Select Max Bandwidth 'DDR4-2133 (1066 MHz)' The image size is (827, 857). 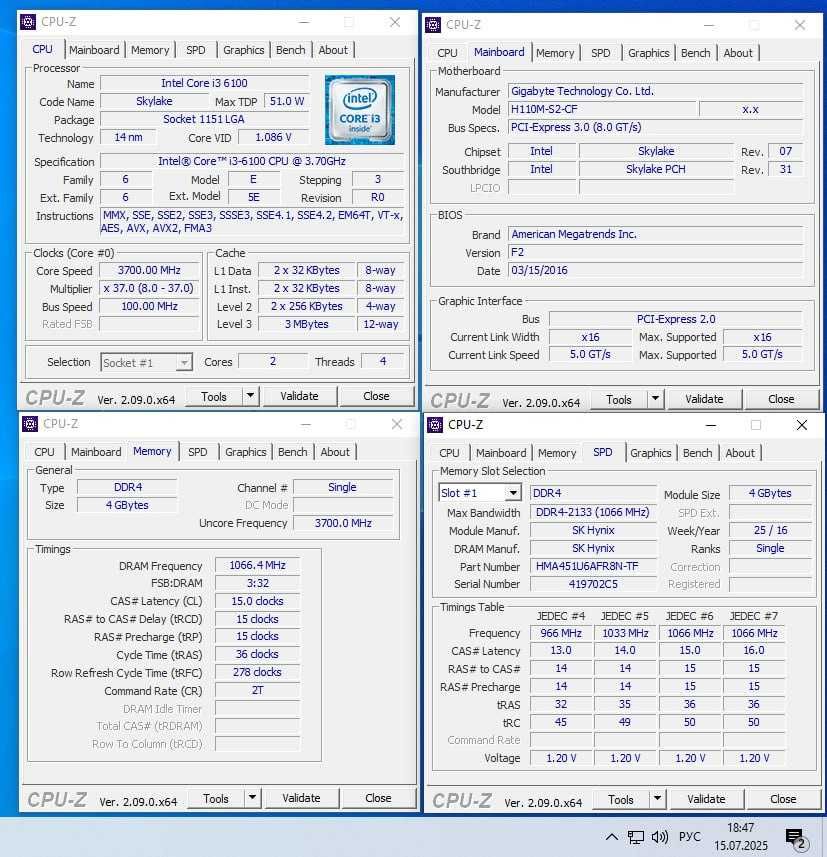[593, 512]
